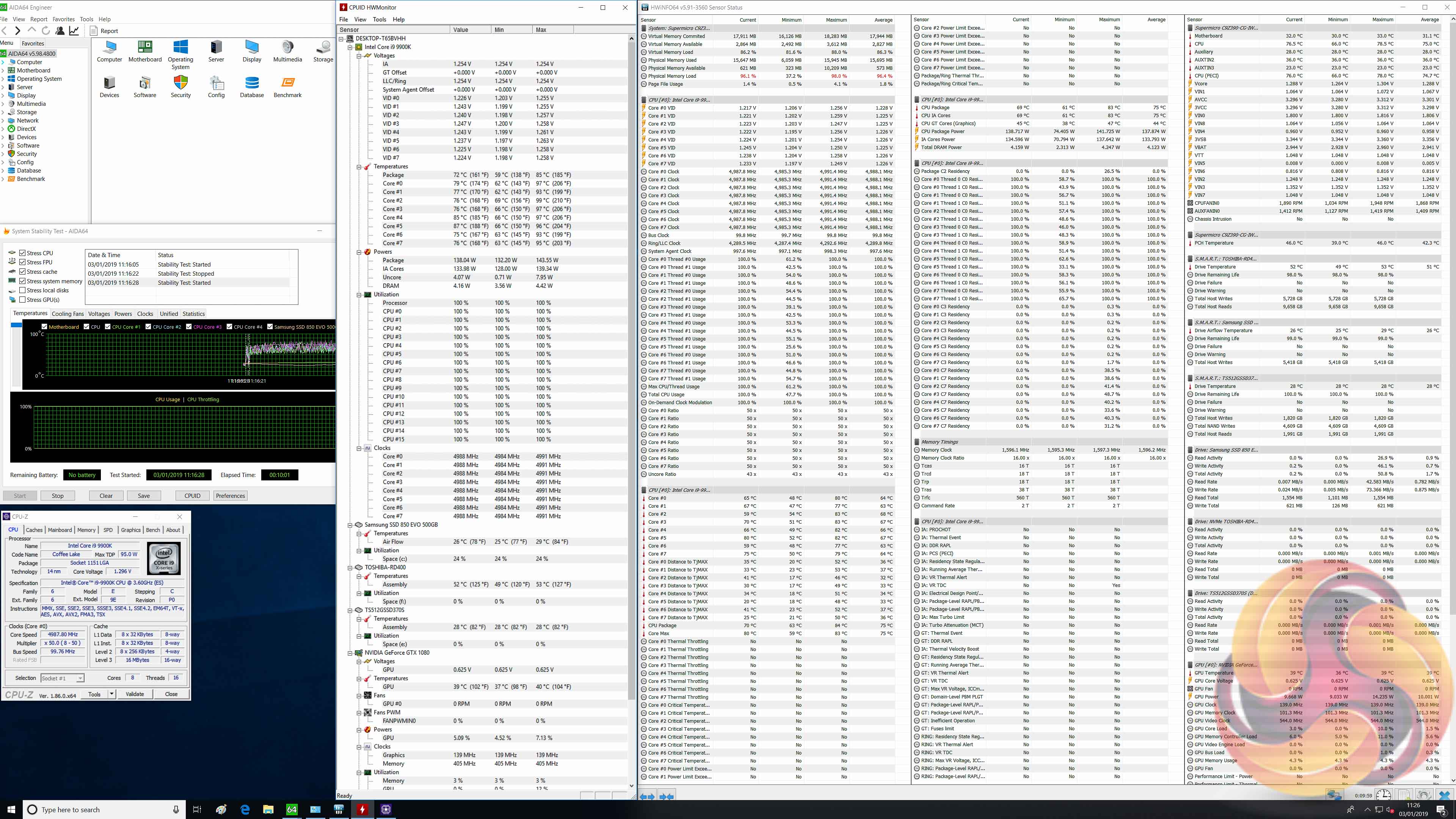1456x819 pixels.
Task: Collapse the Intel Core i9 9900K node
Action: pos(350,47)
